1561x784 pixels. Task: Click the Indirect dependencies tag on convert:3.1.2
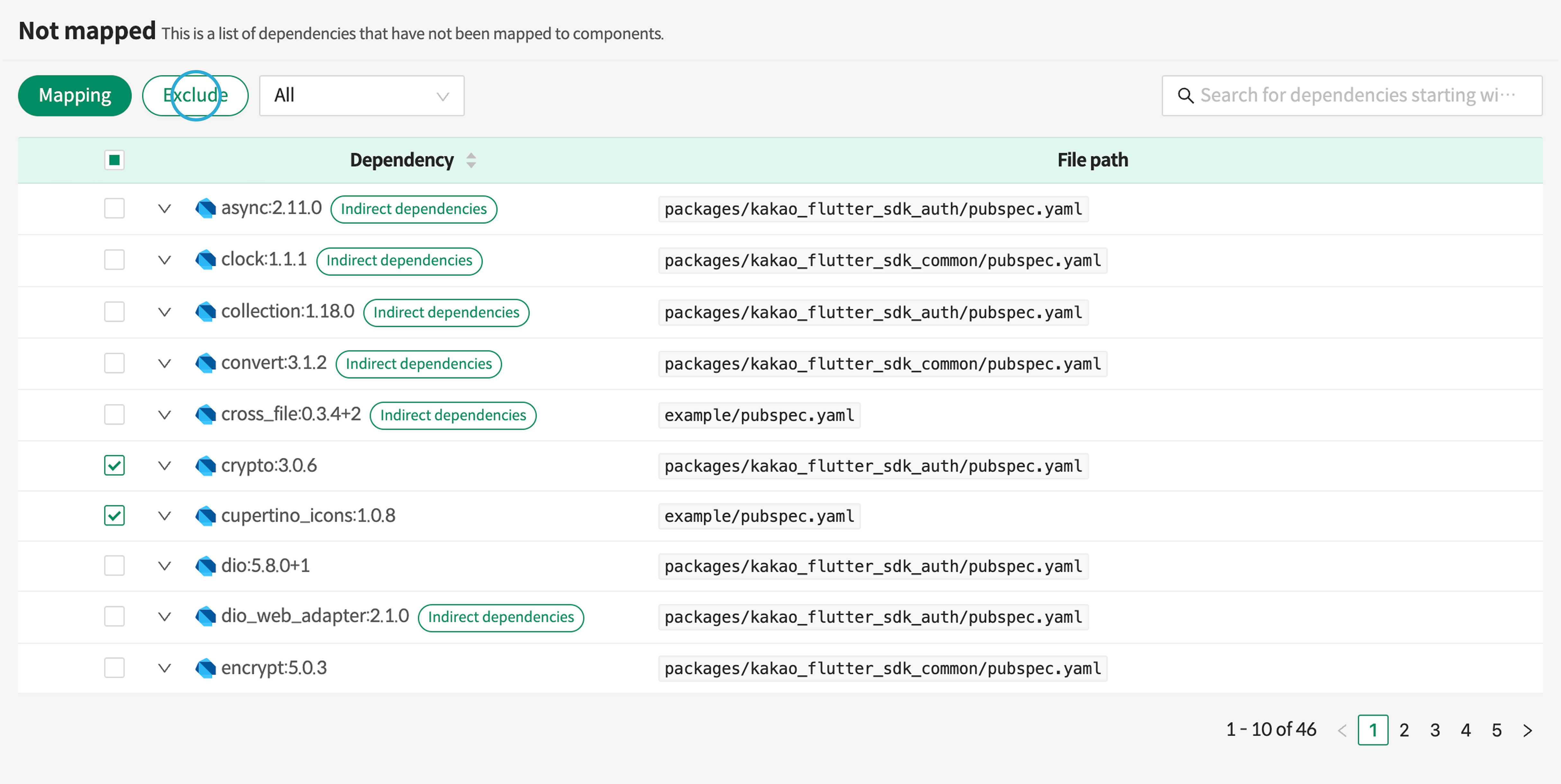click(418, 363)
